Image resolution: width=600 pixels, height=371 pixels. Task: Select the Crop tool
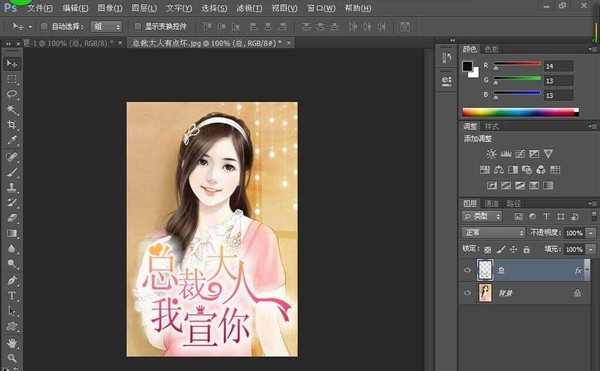click(12, 125)
